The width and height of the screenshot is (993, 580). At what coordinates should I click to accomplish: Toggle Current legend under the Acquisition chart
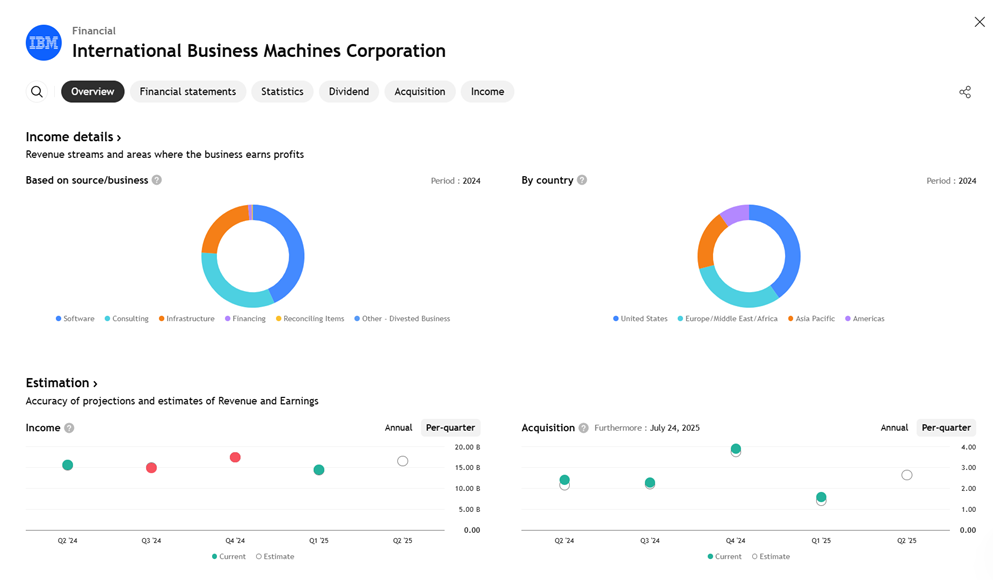coord(724,557)
